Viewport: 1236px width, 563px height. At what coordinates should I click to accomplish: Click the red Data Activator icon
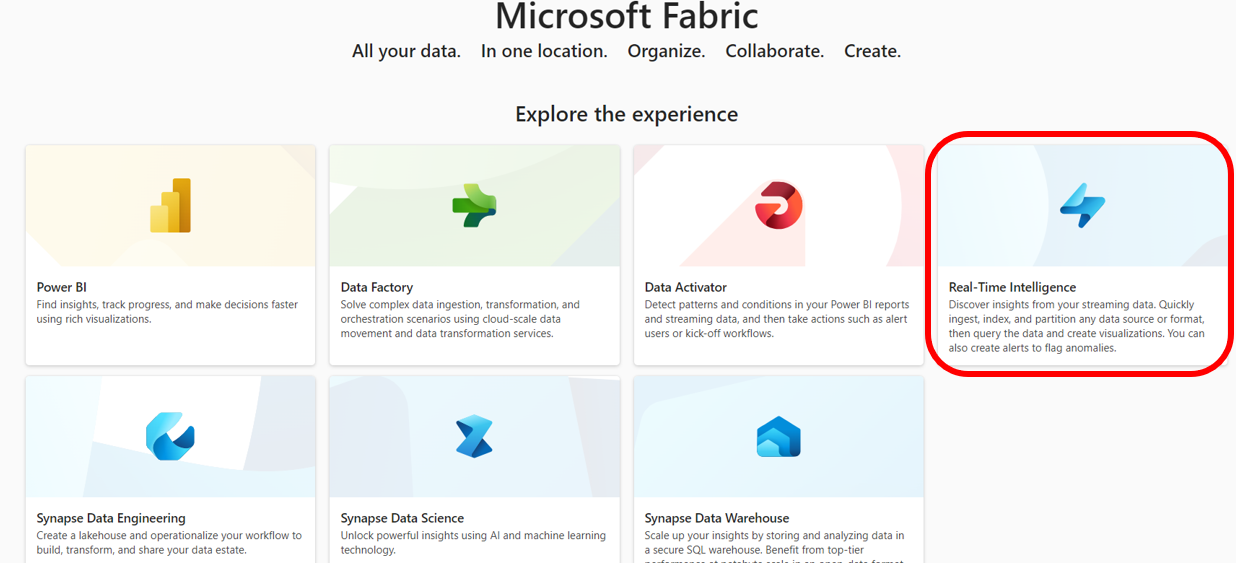(778, 206)
